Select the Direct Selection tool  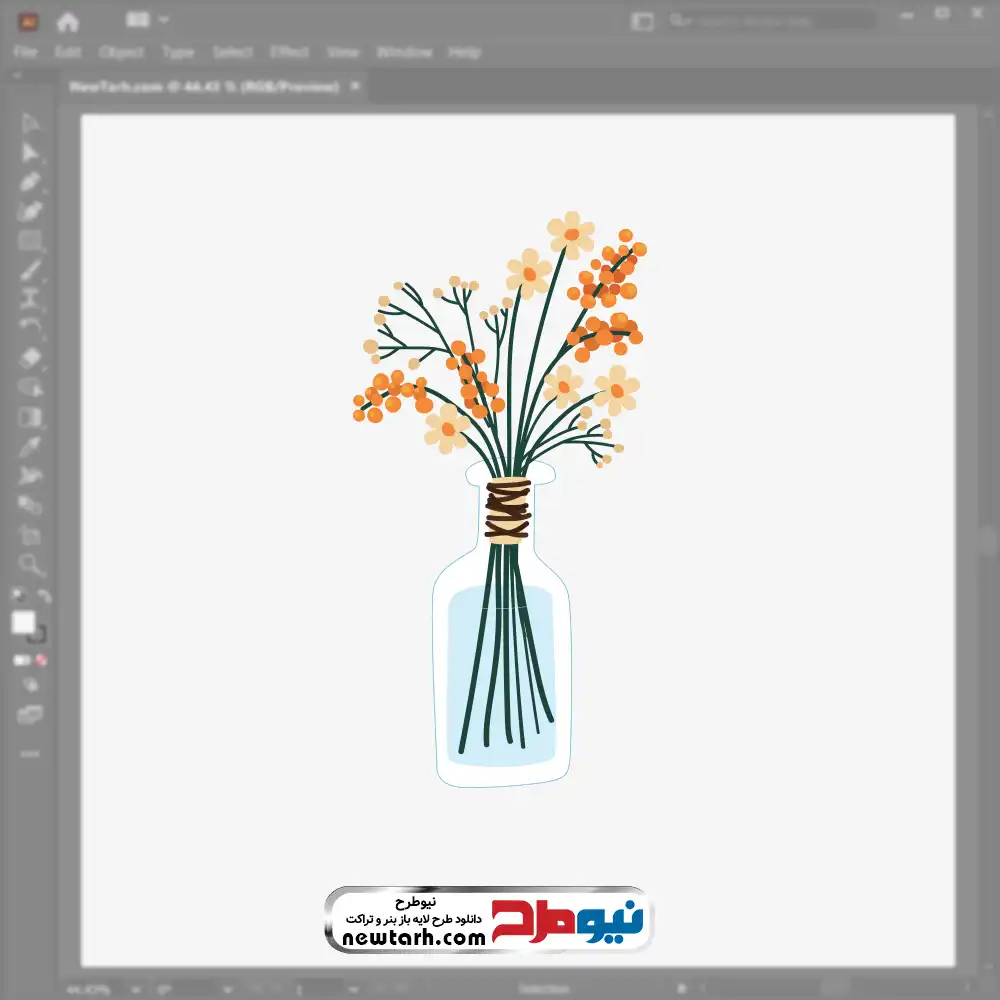pyautogui.click(x=30, y=152)
